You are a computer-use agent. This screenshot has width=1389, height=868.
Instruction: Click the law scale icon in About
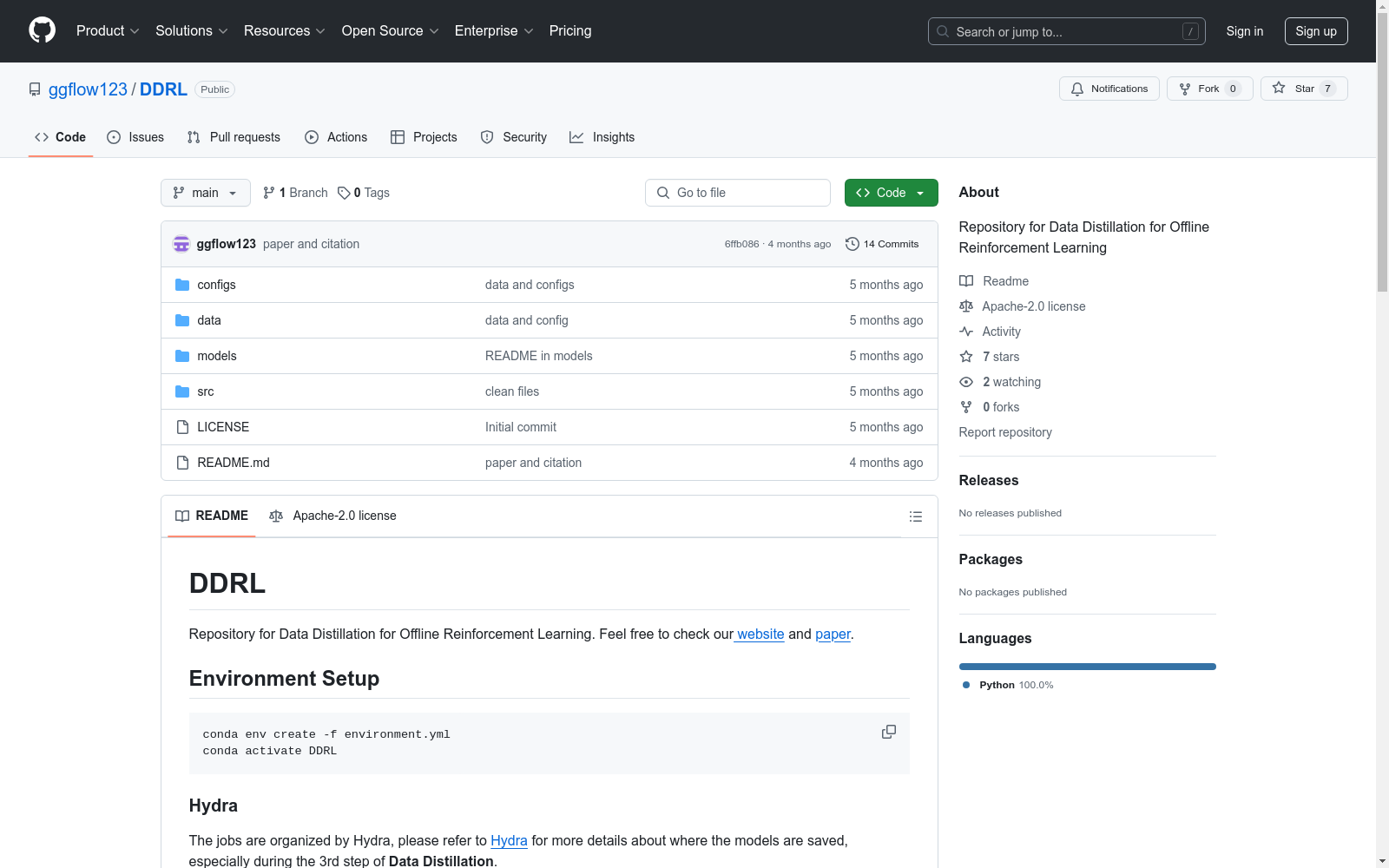point(966,306)
